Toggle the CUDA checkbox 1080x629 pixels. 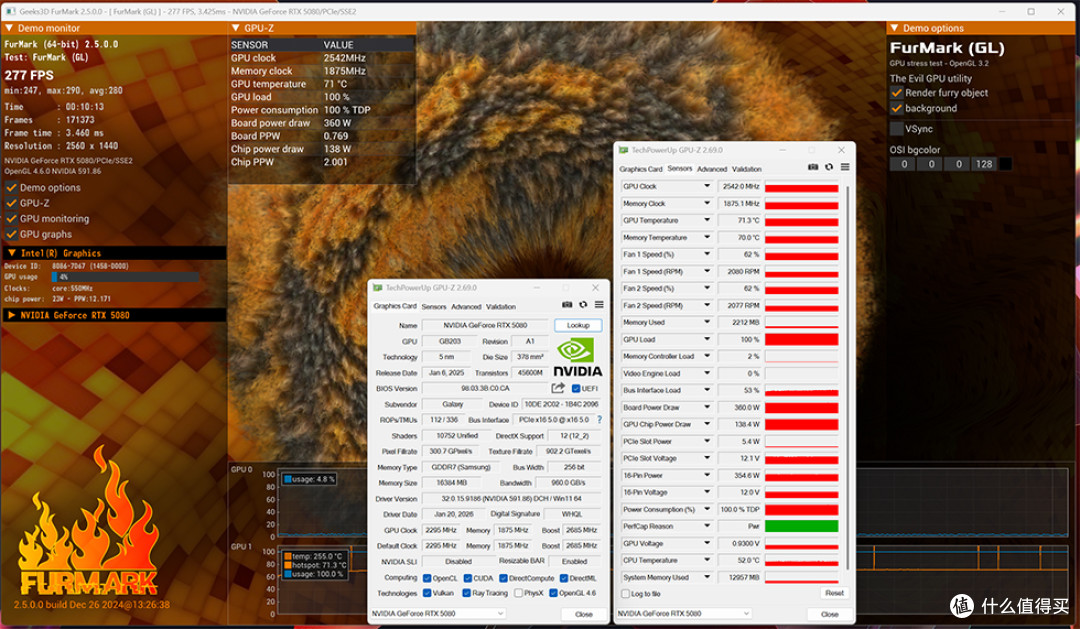[x=468, y=578]
